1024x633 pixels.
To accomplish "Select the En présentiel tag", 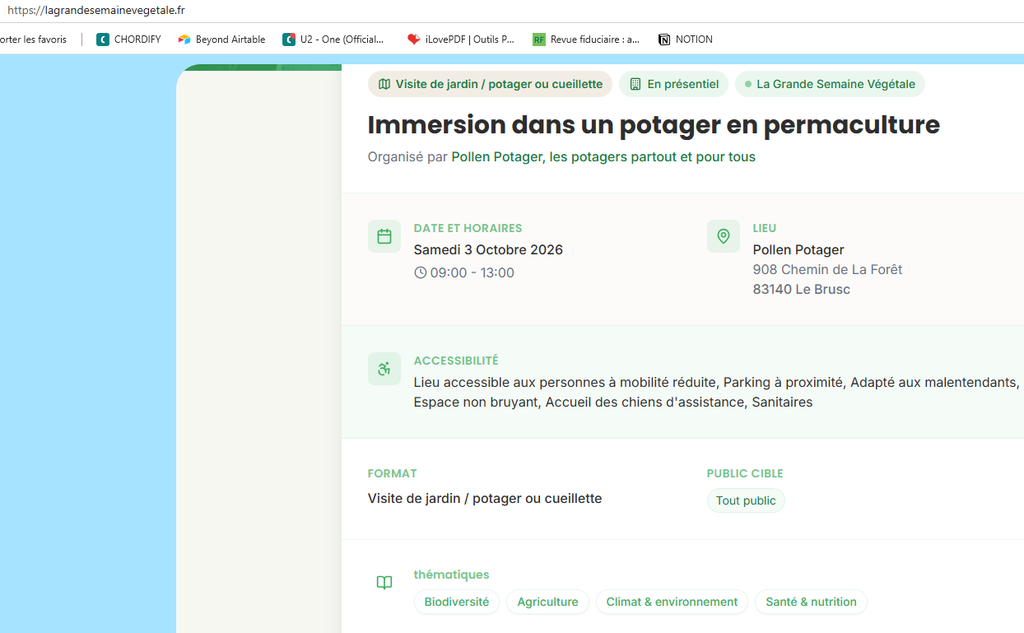I will click(x=673, y=84).
